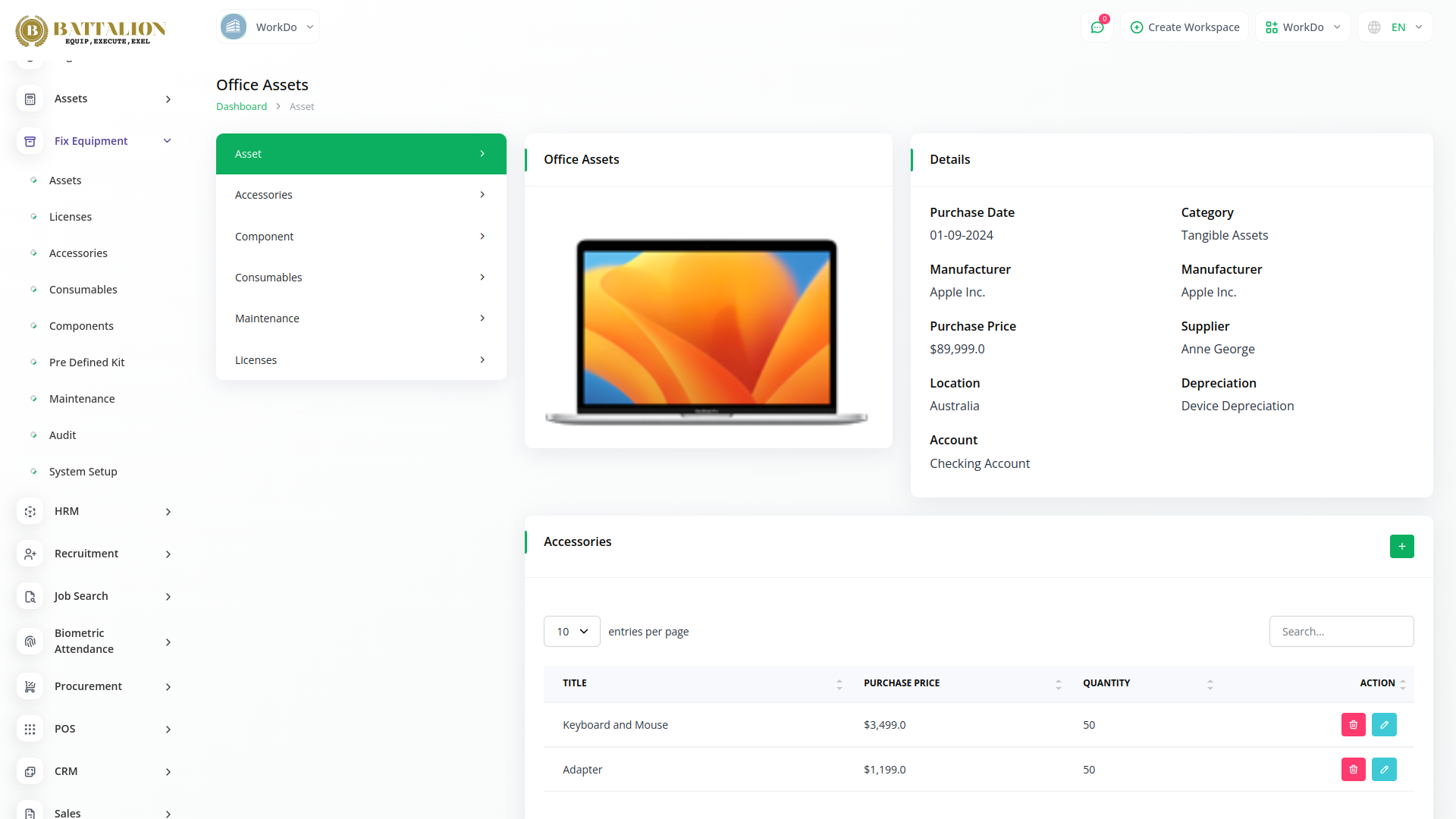Edit the Adapter accessory row
Screen dimensions: 1456x819
1384,770
